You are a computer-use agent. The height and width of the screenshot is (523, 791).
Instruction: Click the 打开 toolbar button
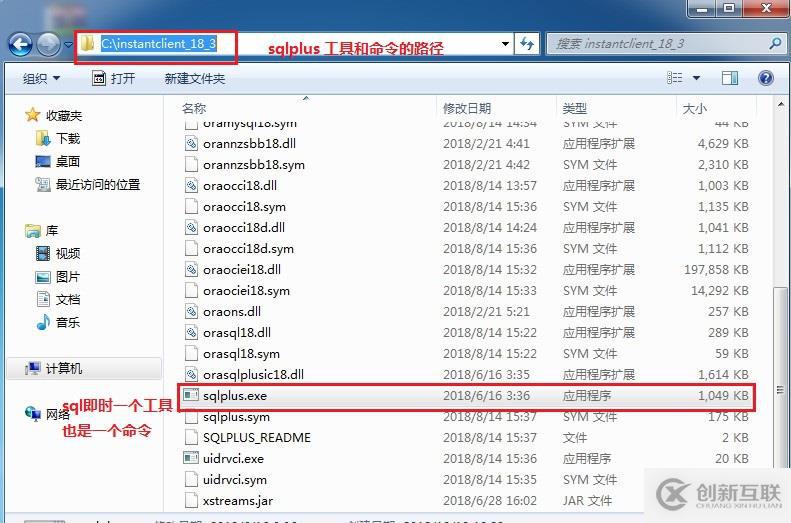coord(114,78)
